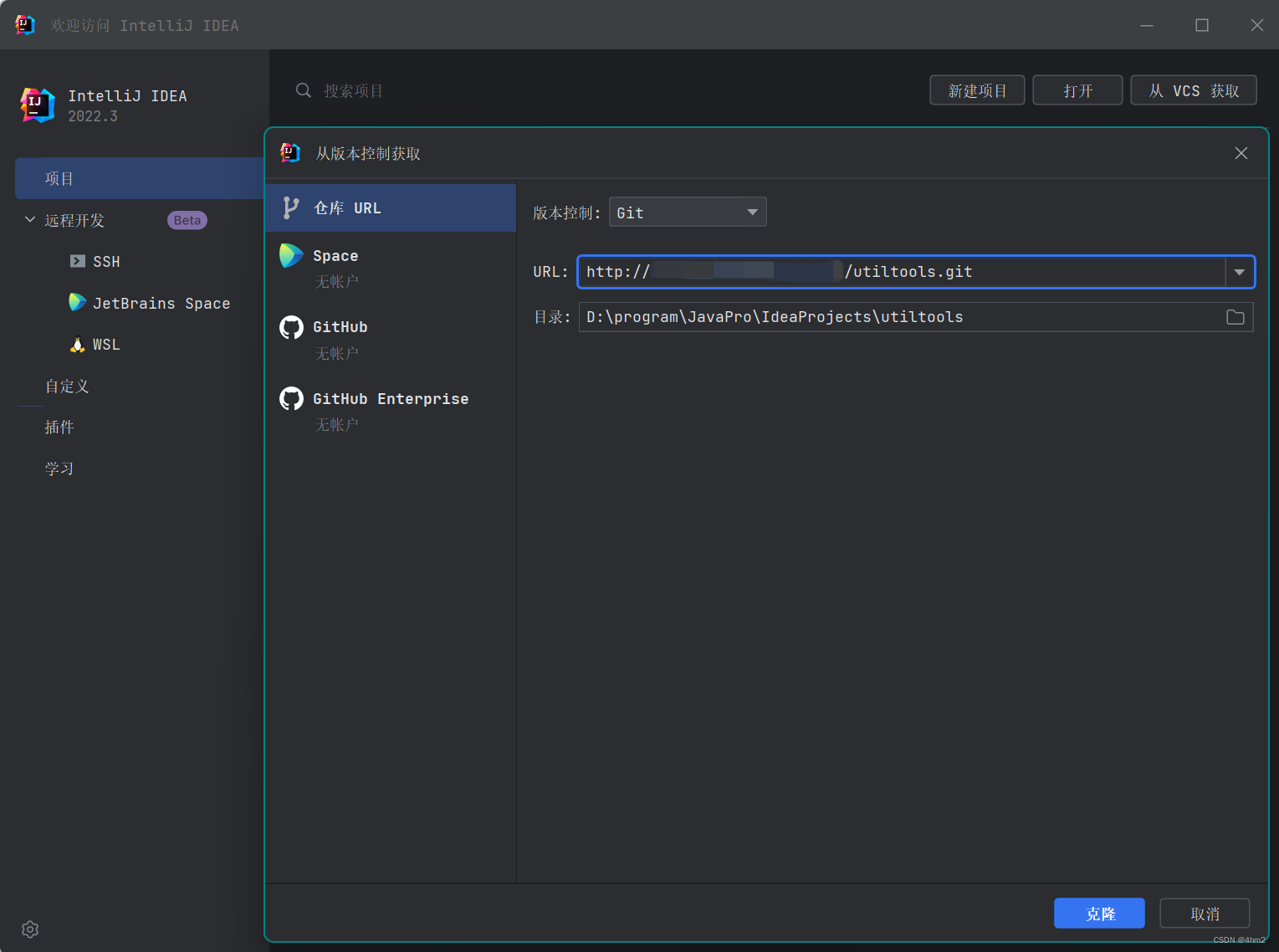Viewport: 1279px width, 952px height.
Task: Click the 打开 button
Action: pyautogui.click(x=1077, y=90)
